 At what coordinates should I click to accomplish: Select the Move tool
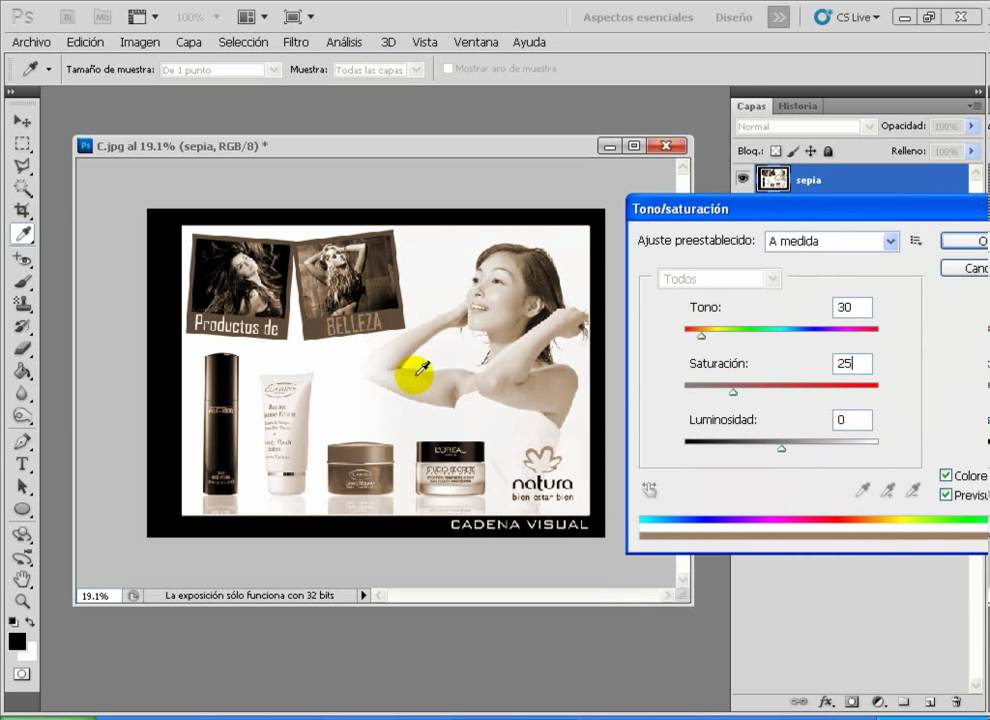[x=22, y=121]
